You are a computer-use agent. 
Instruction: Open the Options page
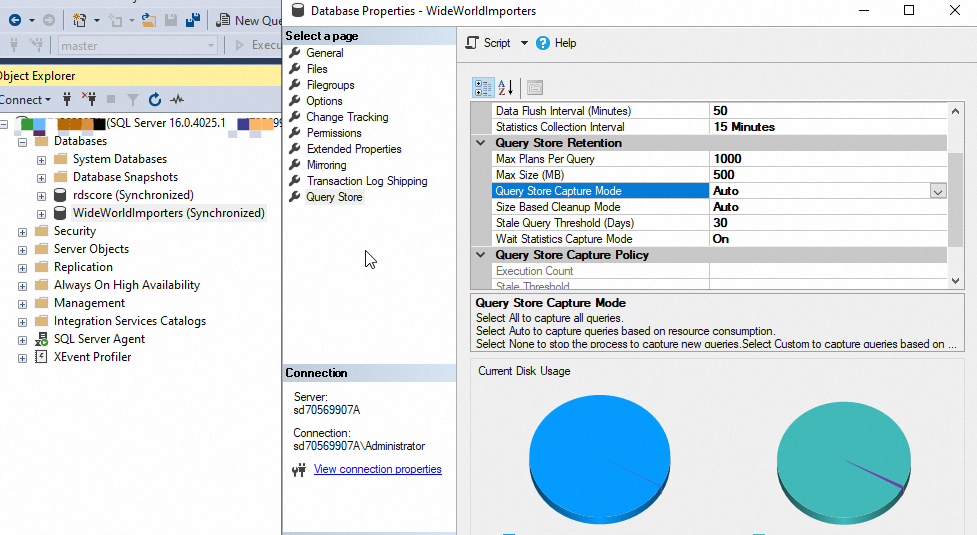pyautogui.click(x=324, y=101)
